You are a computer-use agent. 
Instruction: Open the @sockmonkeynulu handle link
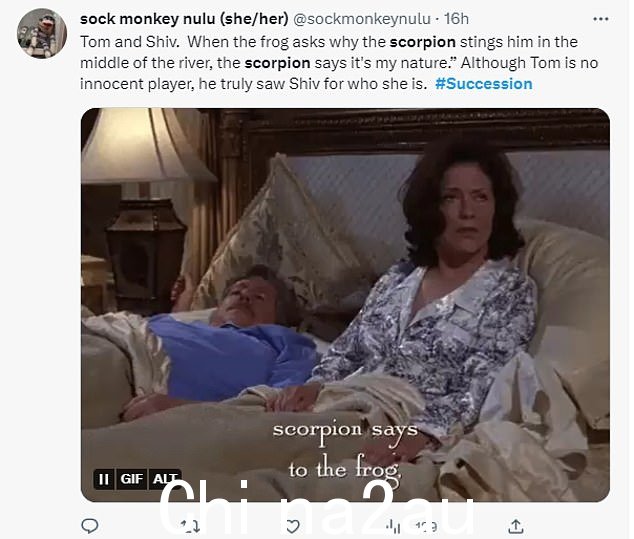click(361, 19)
